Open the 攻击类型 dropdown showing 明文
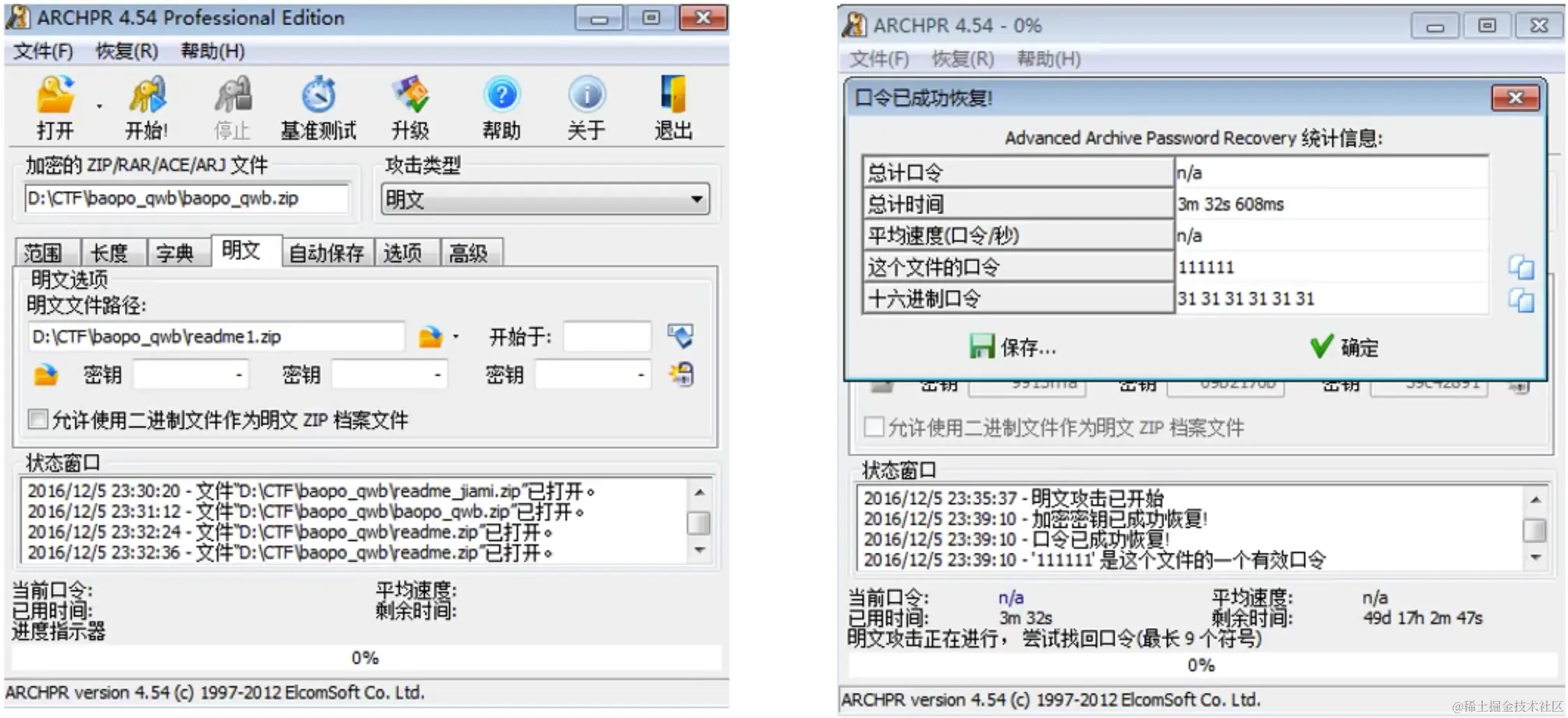This screenshot has height=718, width=1568. 545,199
